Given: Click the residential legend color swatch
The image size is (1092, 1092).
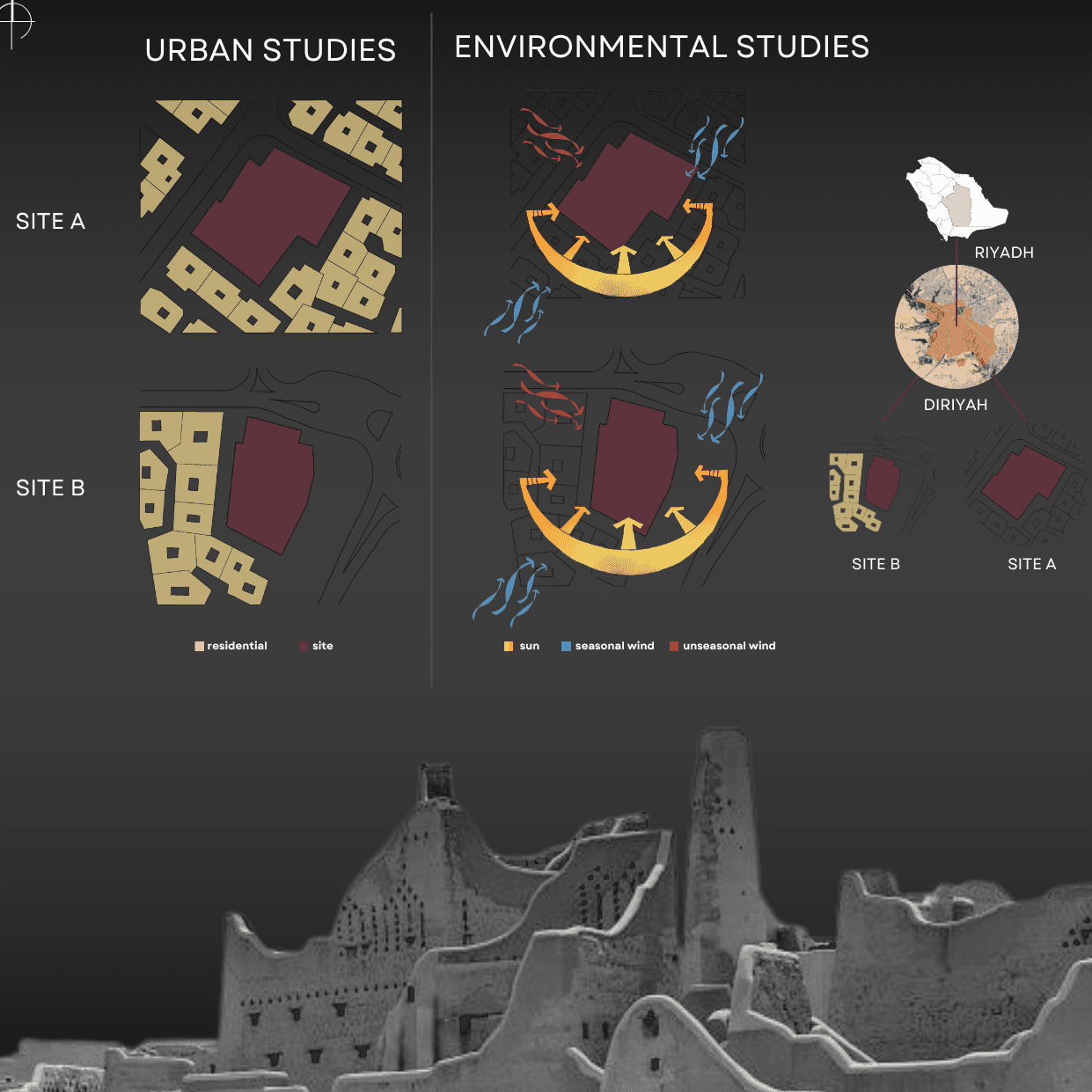Looking at the screenshot, I should [x=199, y=647].
